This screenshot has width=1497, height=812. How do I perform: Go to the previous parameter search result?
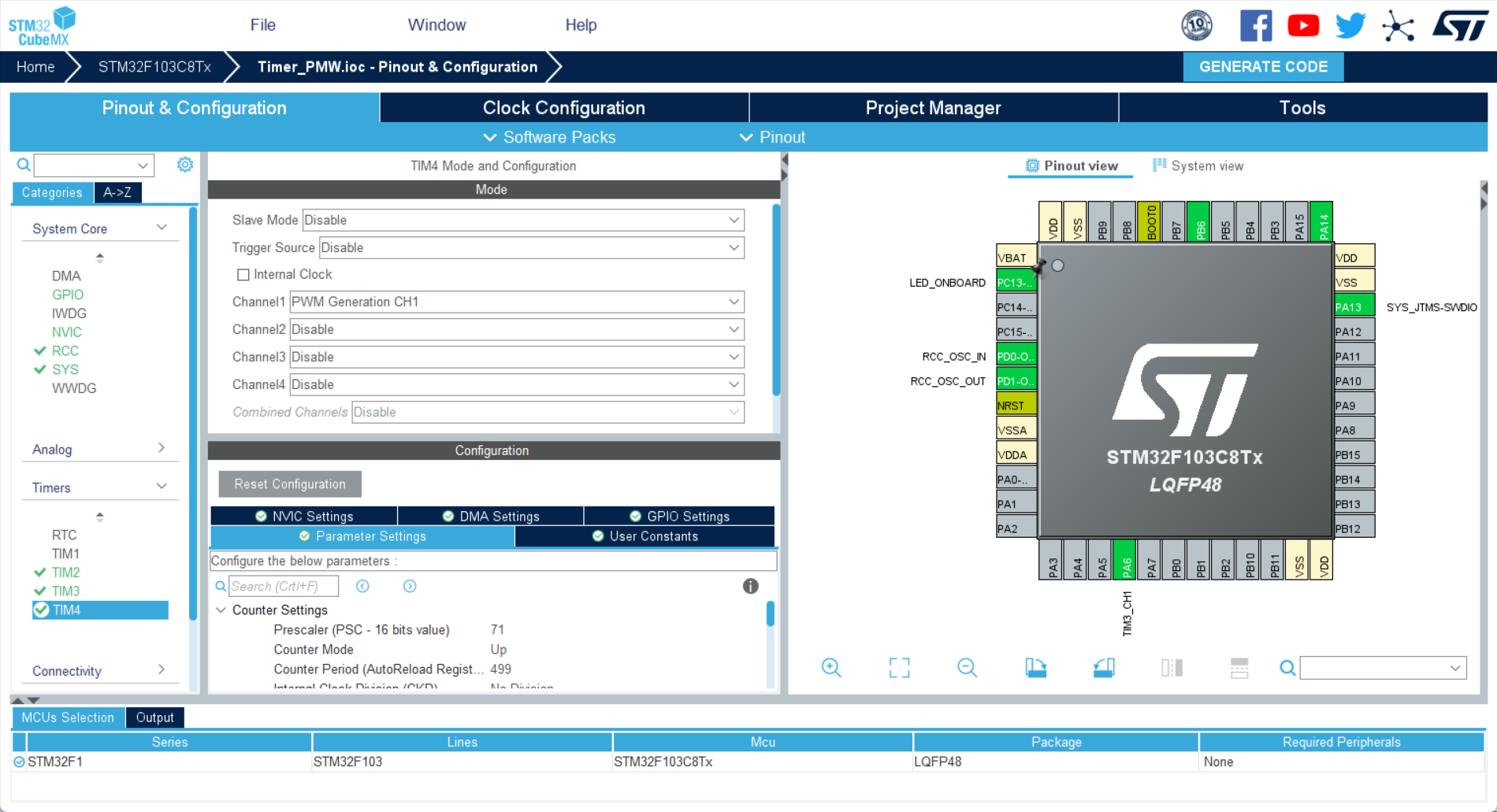coord(362,586)
